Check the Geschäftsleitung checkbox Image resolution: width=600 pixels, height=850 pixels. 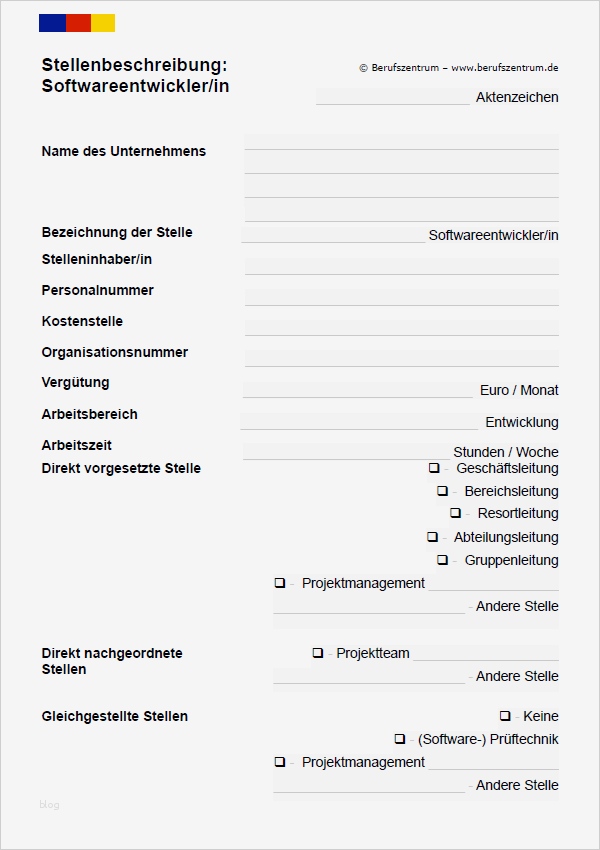coord(434,468)
